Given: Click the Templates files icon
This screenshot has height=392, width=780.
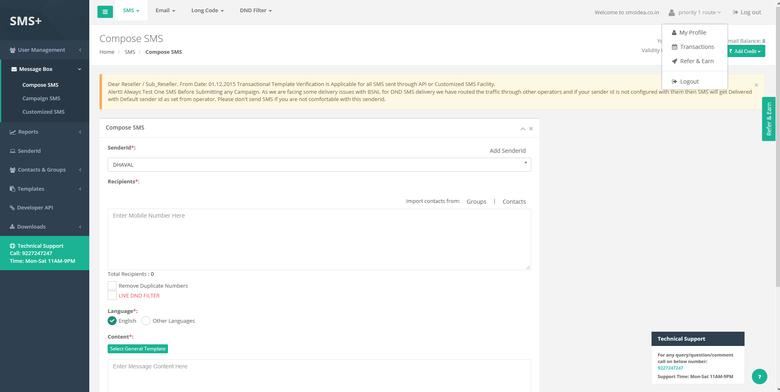Looking at the screenshot, I should pos(12,189).
